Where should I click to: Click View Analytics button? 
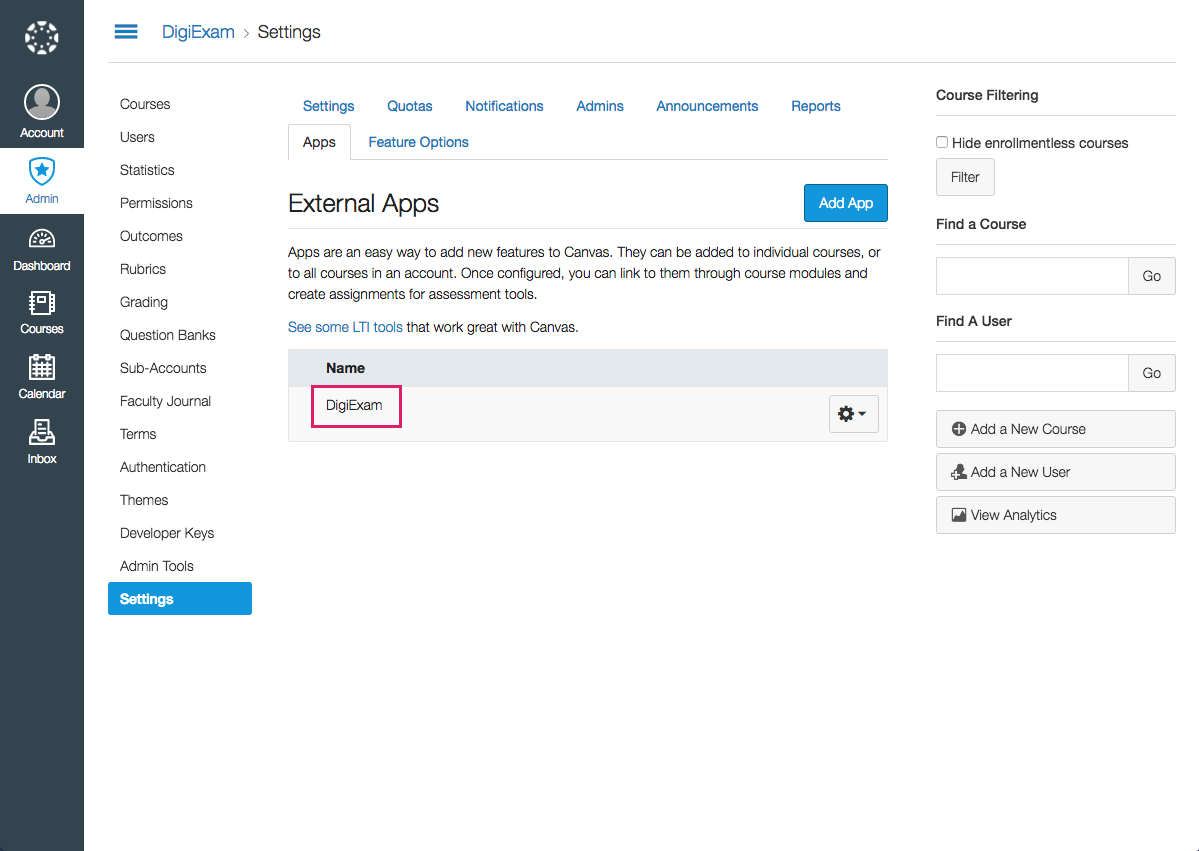click(x=1055, y=515)
